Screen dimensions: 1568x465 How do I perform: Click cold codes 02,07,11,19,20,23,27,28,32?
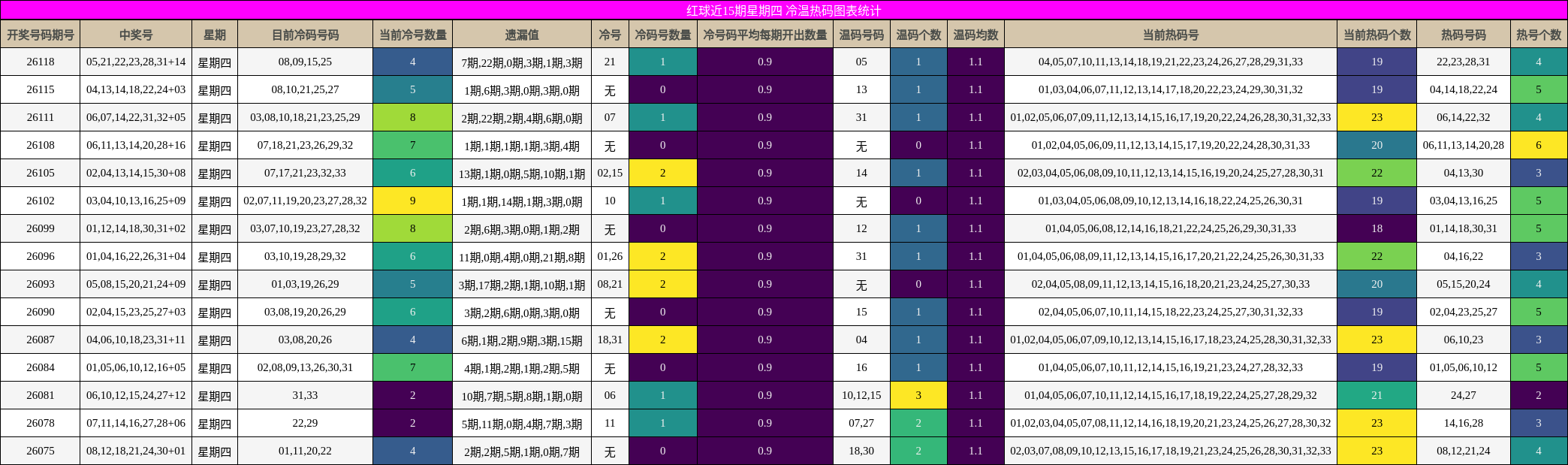click(x=305, y=201)
